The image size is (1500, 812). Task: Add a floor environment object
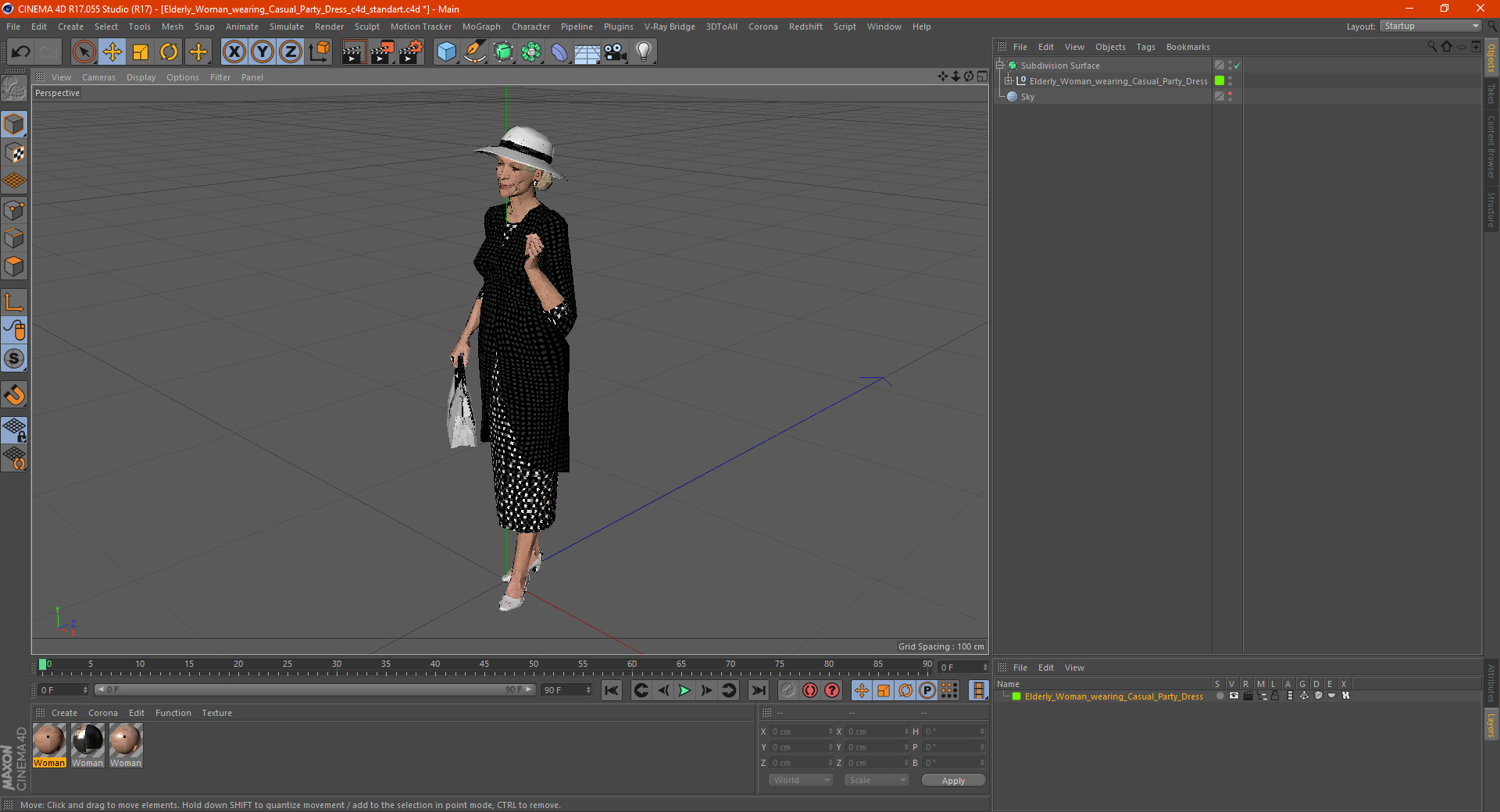click(x=587, y=52)
